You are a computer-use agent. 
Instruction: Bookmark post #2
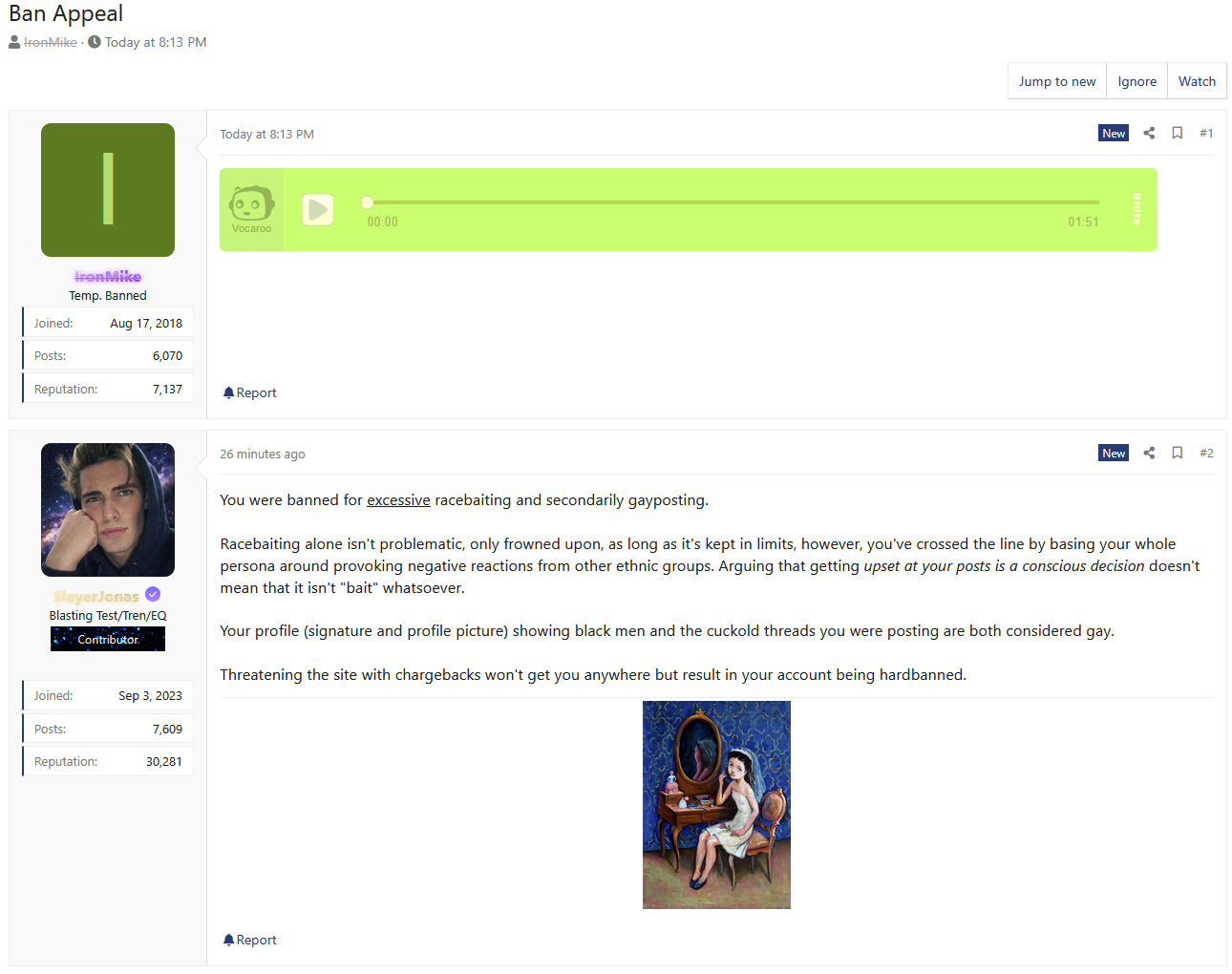pyautogui.click(x=1178, y=453)
